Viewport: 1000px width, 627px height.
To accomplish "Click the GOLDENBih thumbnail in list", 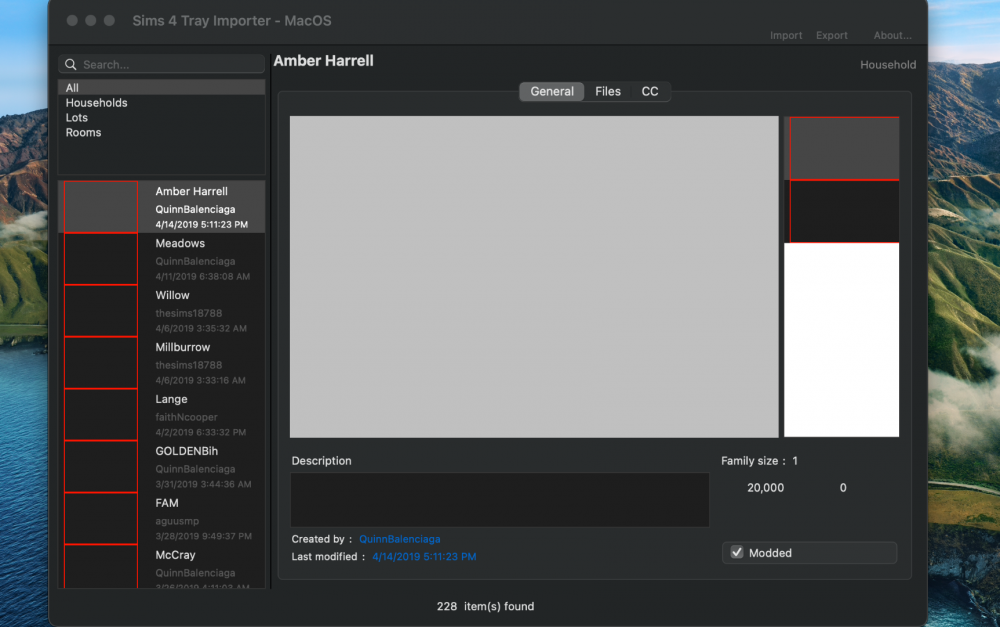I will (x=101, y=467).
